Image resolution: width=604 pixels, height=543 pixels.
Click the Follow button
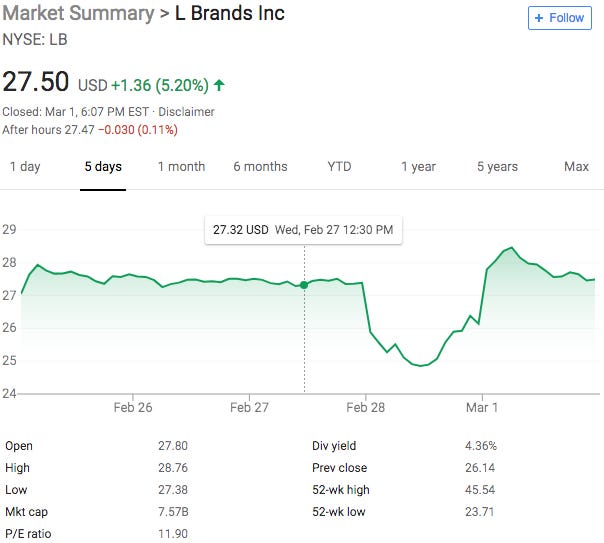(558, 18)
